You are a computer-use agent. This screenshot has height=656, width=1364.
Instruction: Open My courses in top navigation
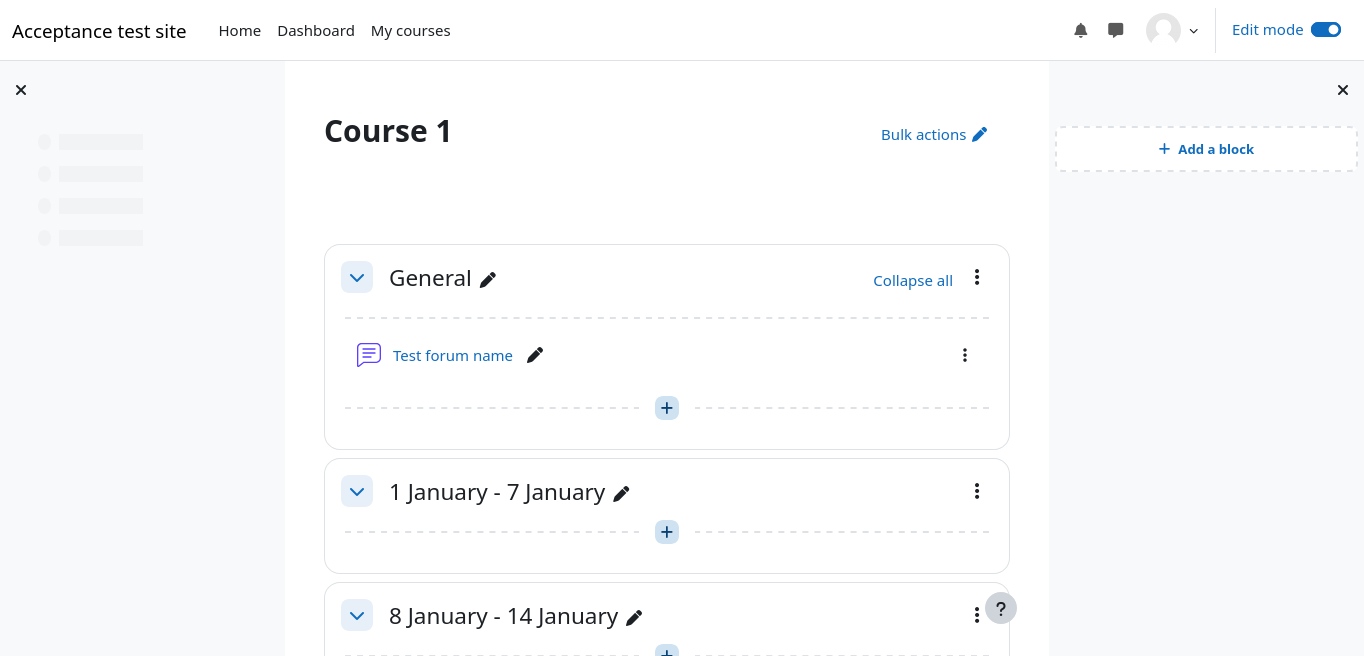410,31
